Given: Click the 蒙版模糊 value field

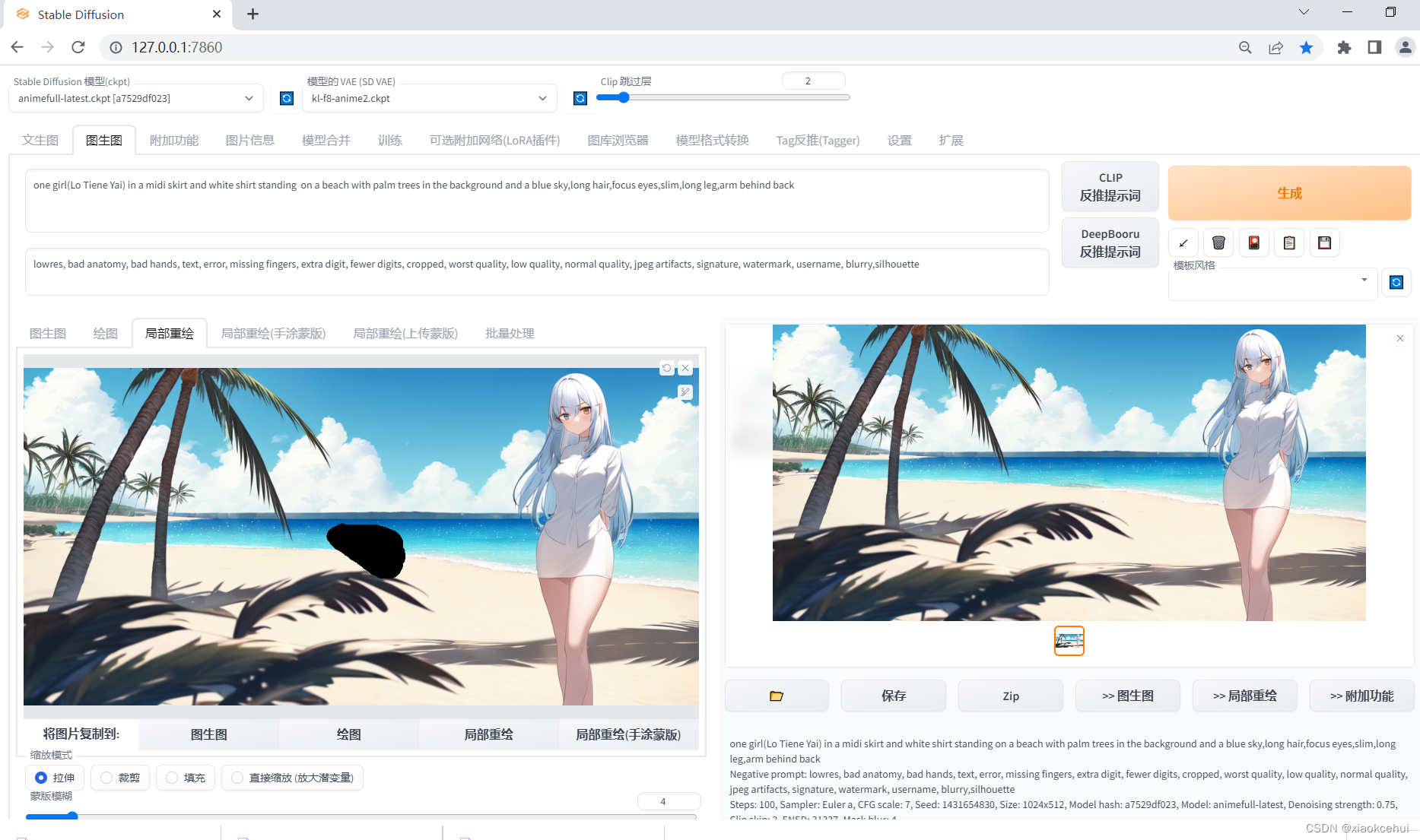Looking at the screenshot, I should 669,801.
